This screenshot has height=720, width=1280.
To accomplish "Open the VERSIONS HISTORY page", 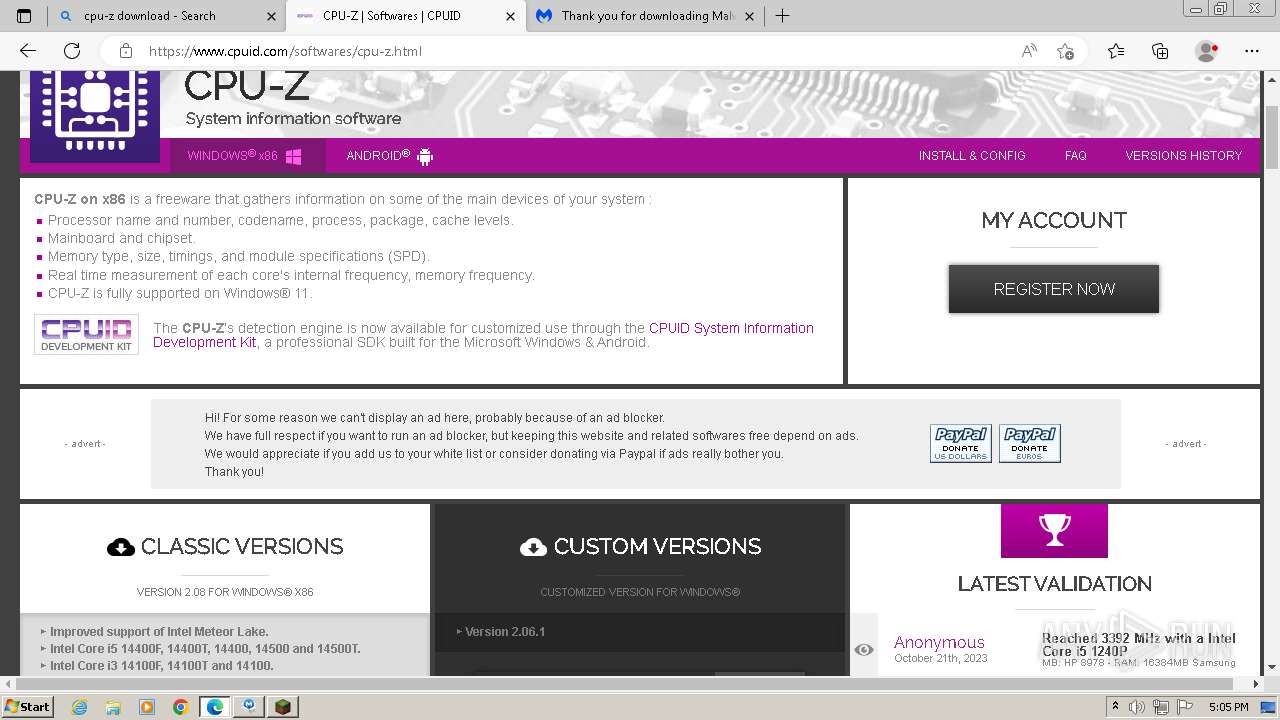I will coord(1183,156).
